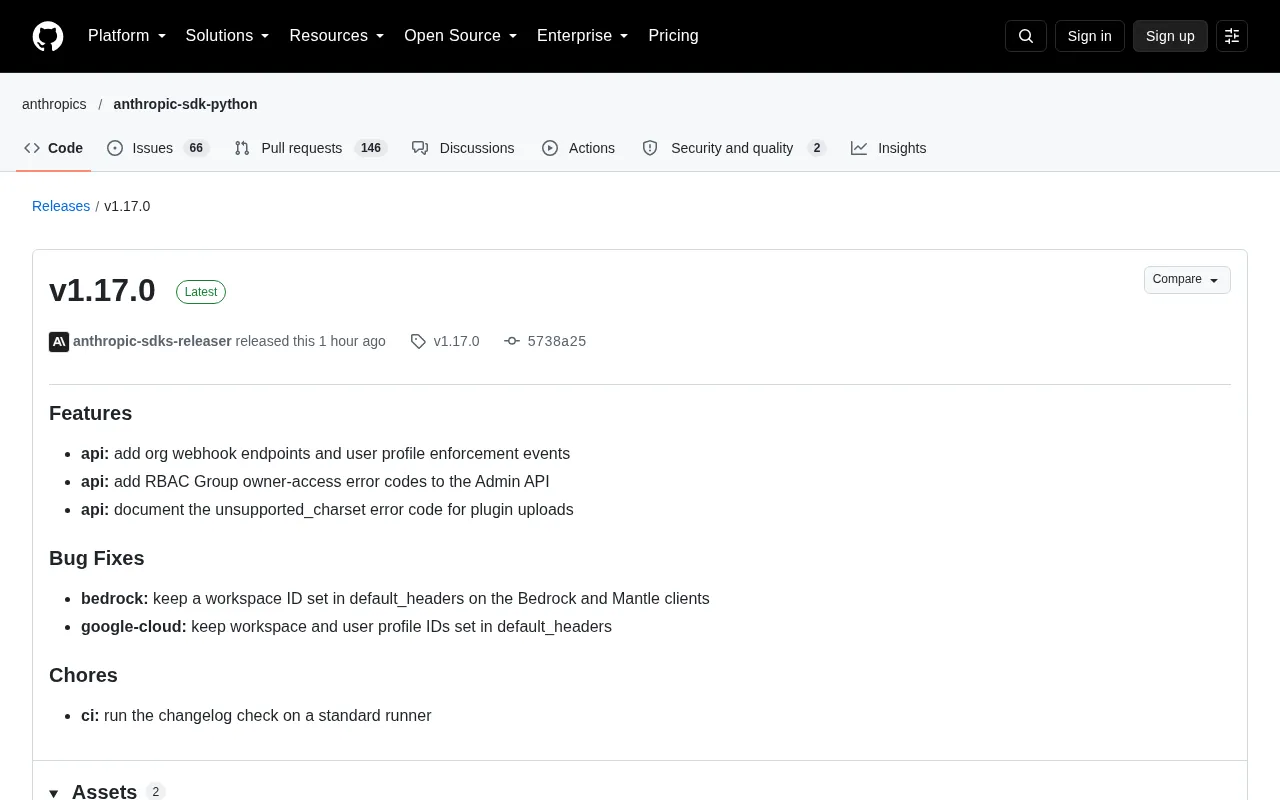Click the bedrock bug fix line
1280x800 pixels.
395,598
